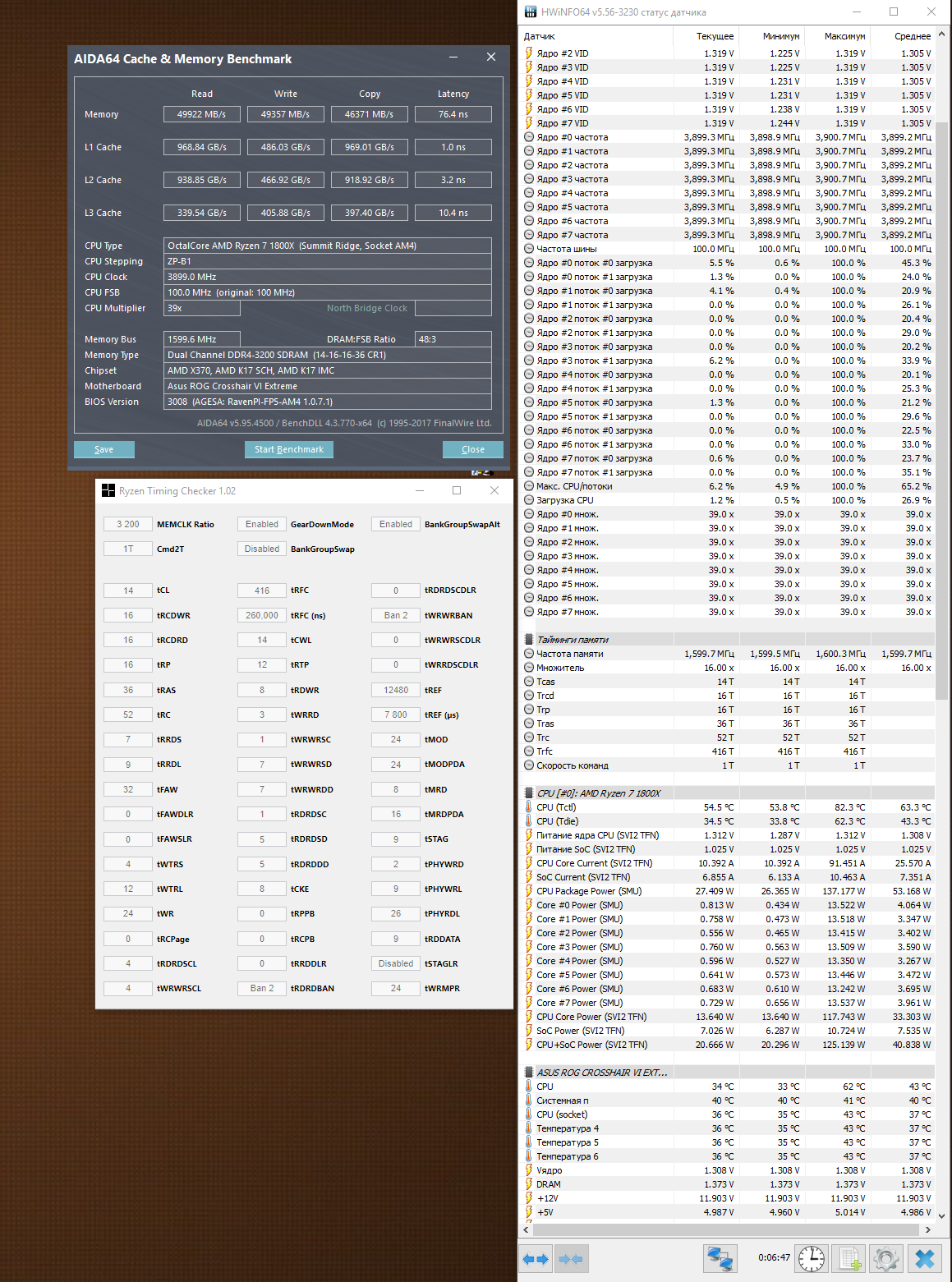Select the CPU+SoC Power (SVI2 TFN) row

729,1044
